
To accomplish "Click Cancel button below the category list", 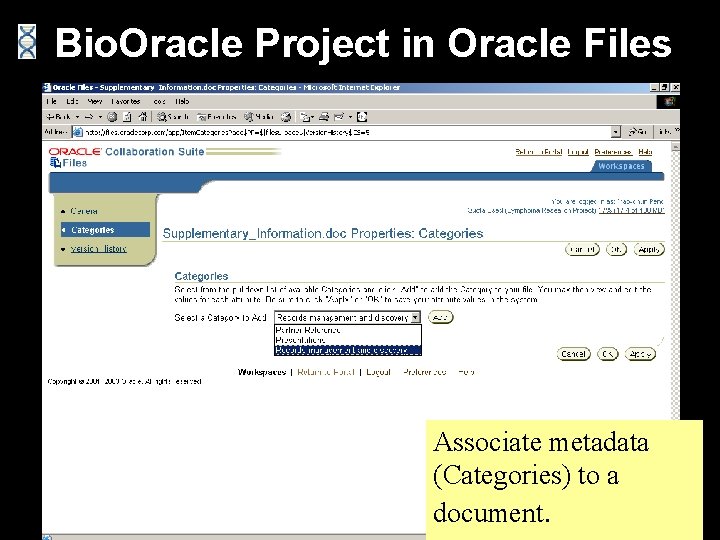I will 573,354.
